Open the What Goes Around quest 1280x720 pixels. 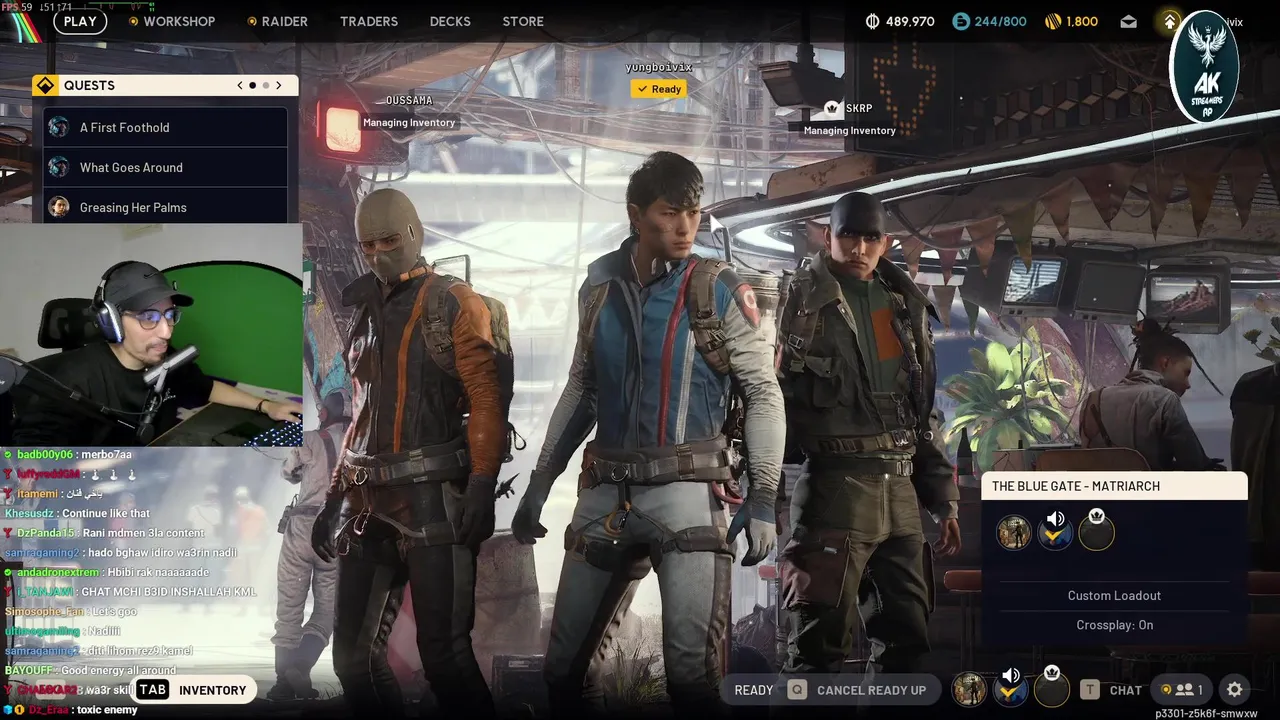pos(165,167)
